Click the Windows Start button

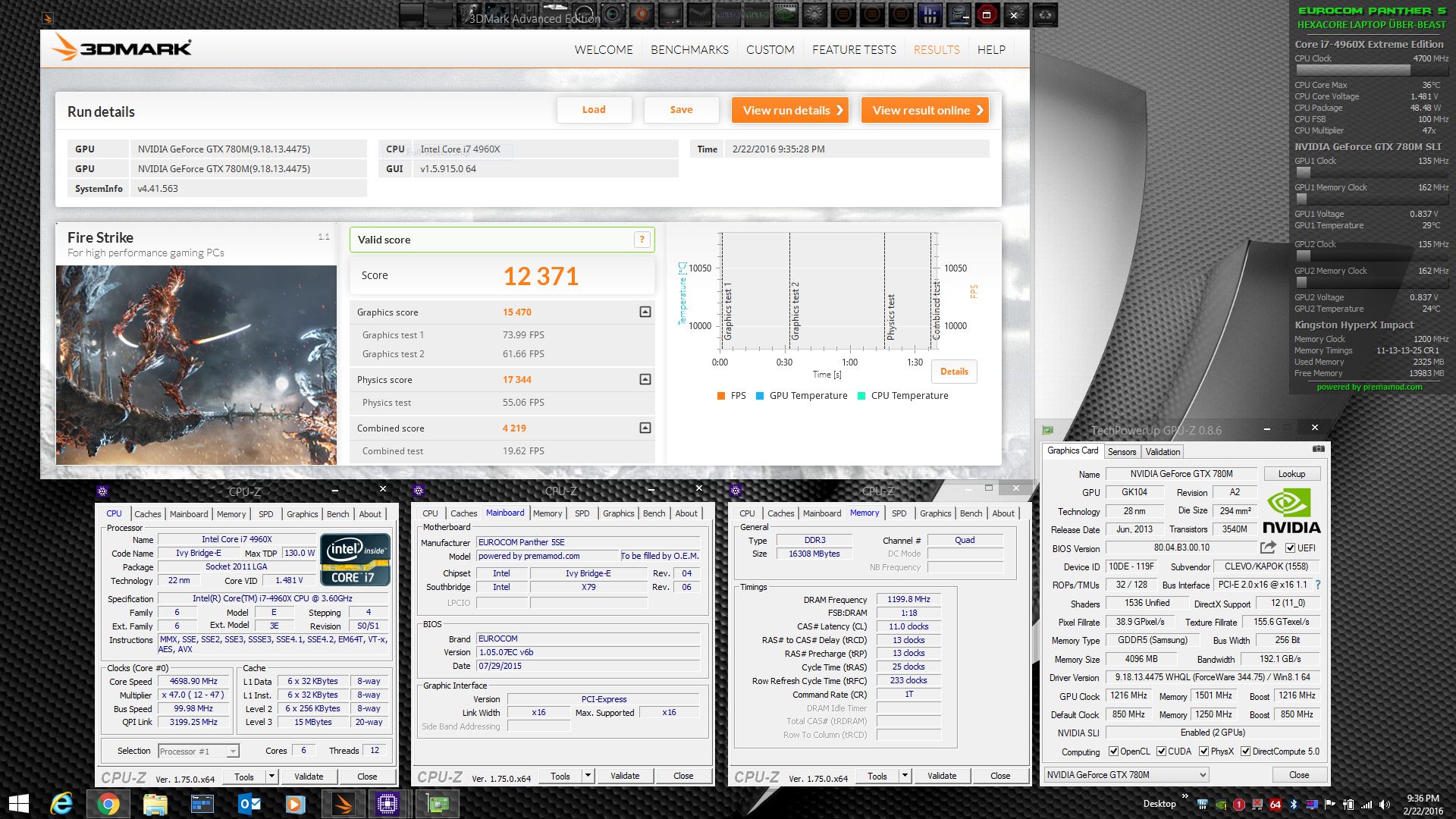coord(18,804)
